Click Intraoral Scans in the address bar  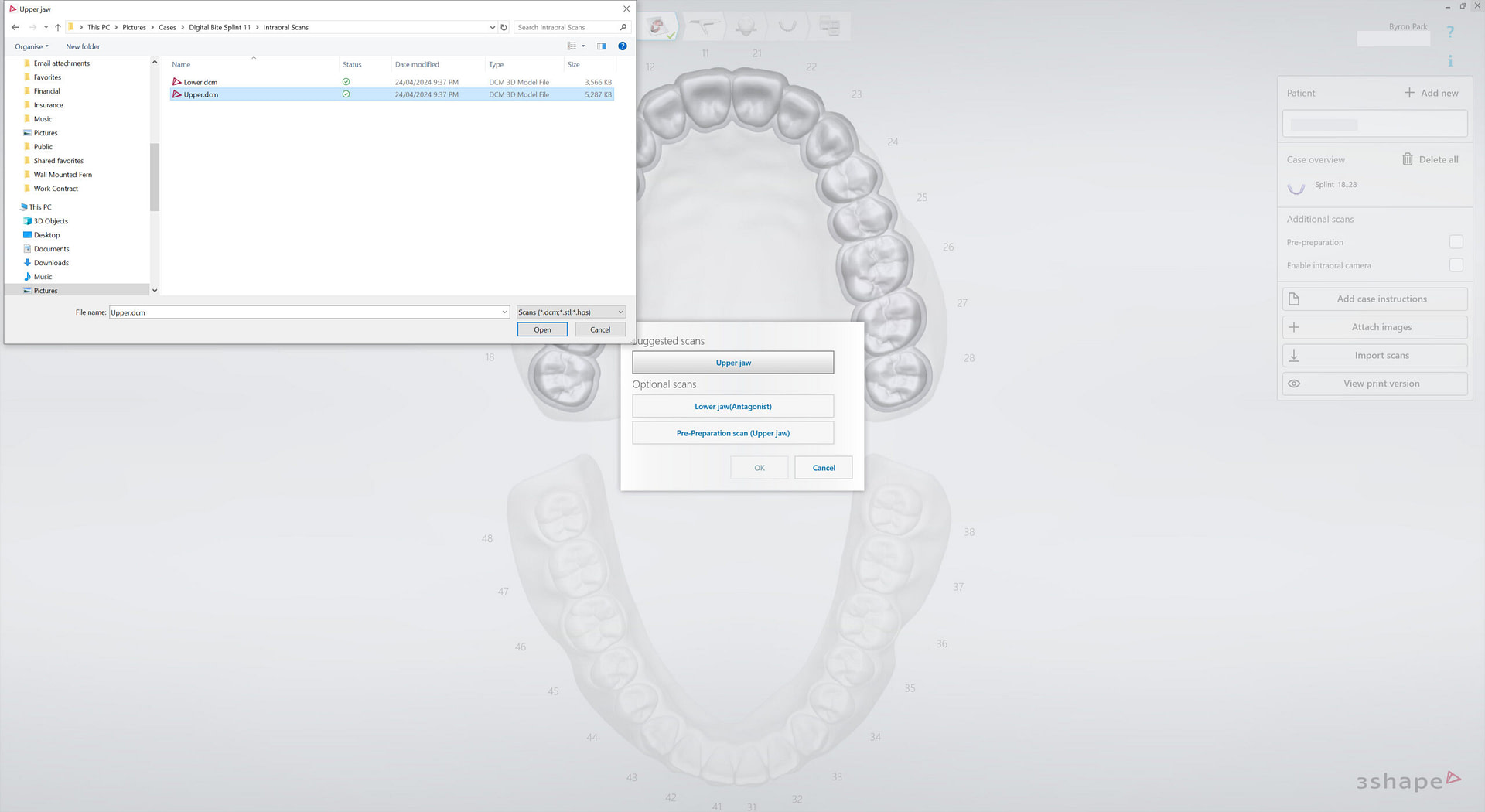pyautogui.click(x=285, y=27)
